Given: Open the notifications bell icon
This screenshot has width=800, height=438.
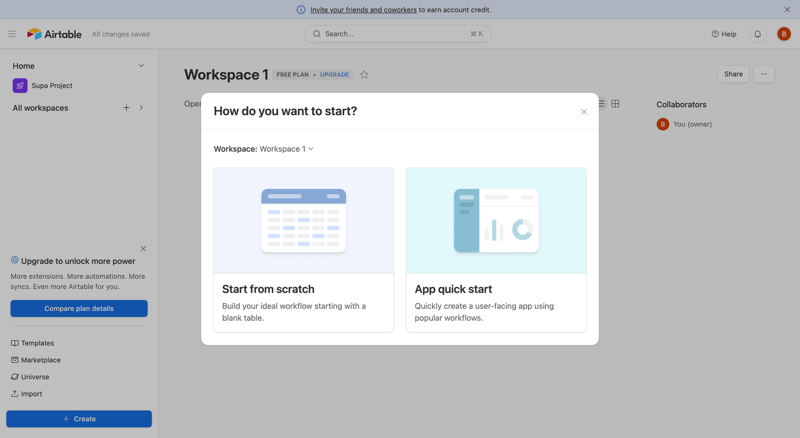Looking at the screenshot, I should [758, 34].
